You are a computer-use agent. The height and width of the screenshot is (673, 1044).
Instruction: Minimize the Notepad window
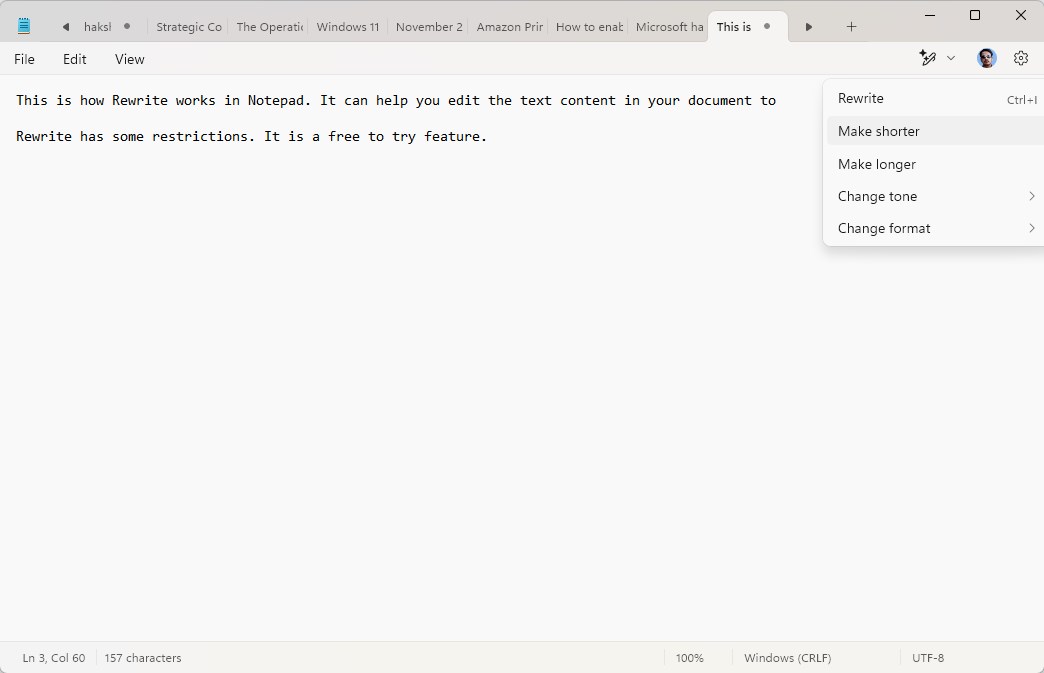point(930,15)
